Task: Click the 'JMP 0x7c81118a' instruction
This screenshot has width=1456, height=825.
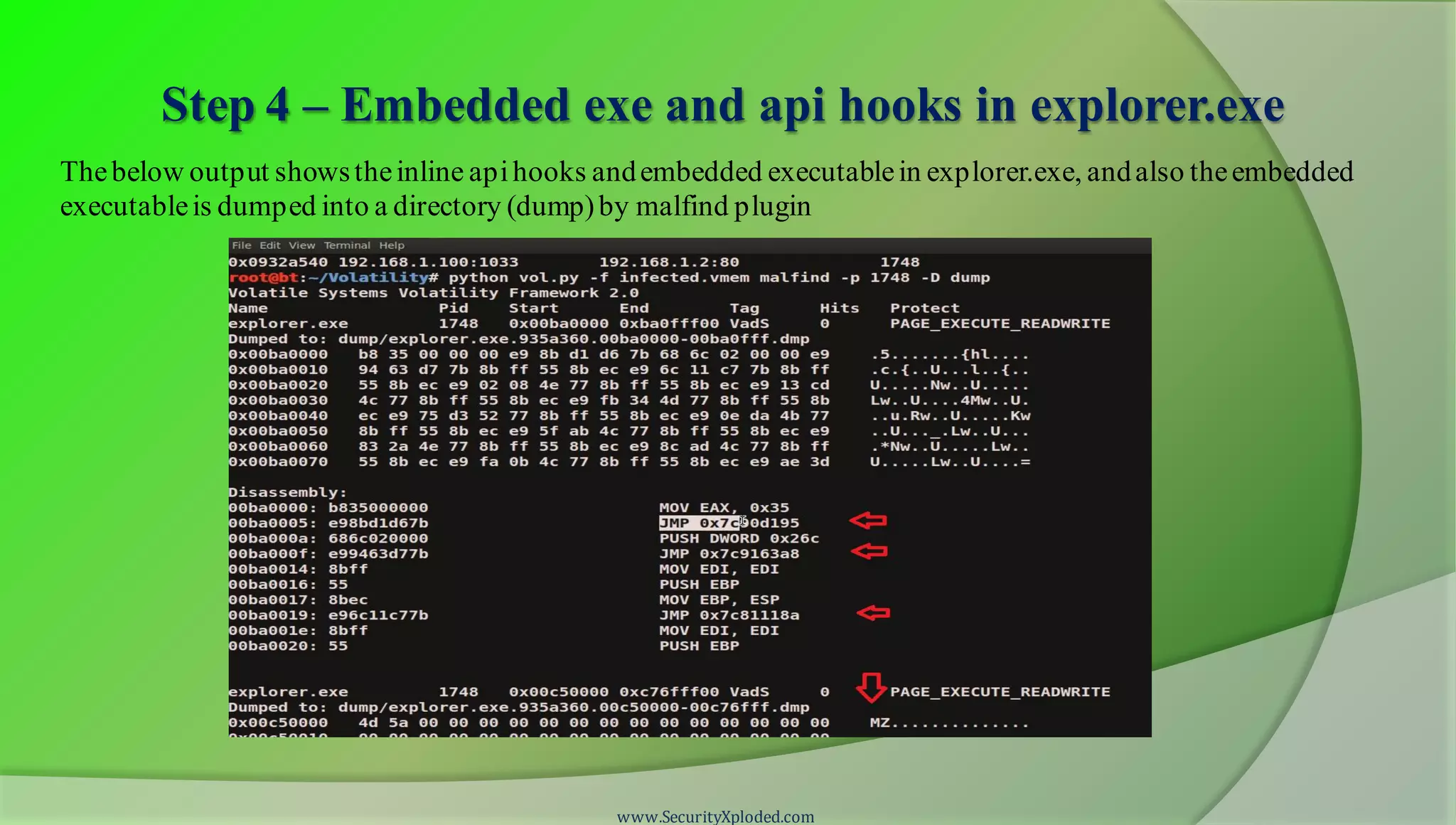Action: [x=729, y=615]
